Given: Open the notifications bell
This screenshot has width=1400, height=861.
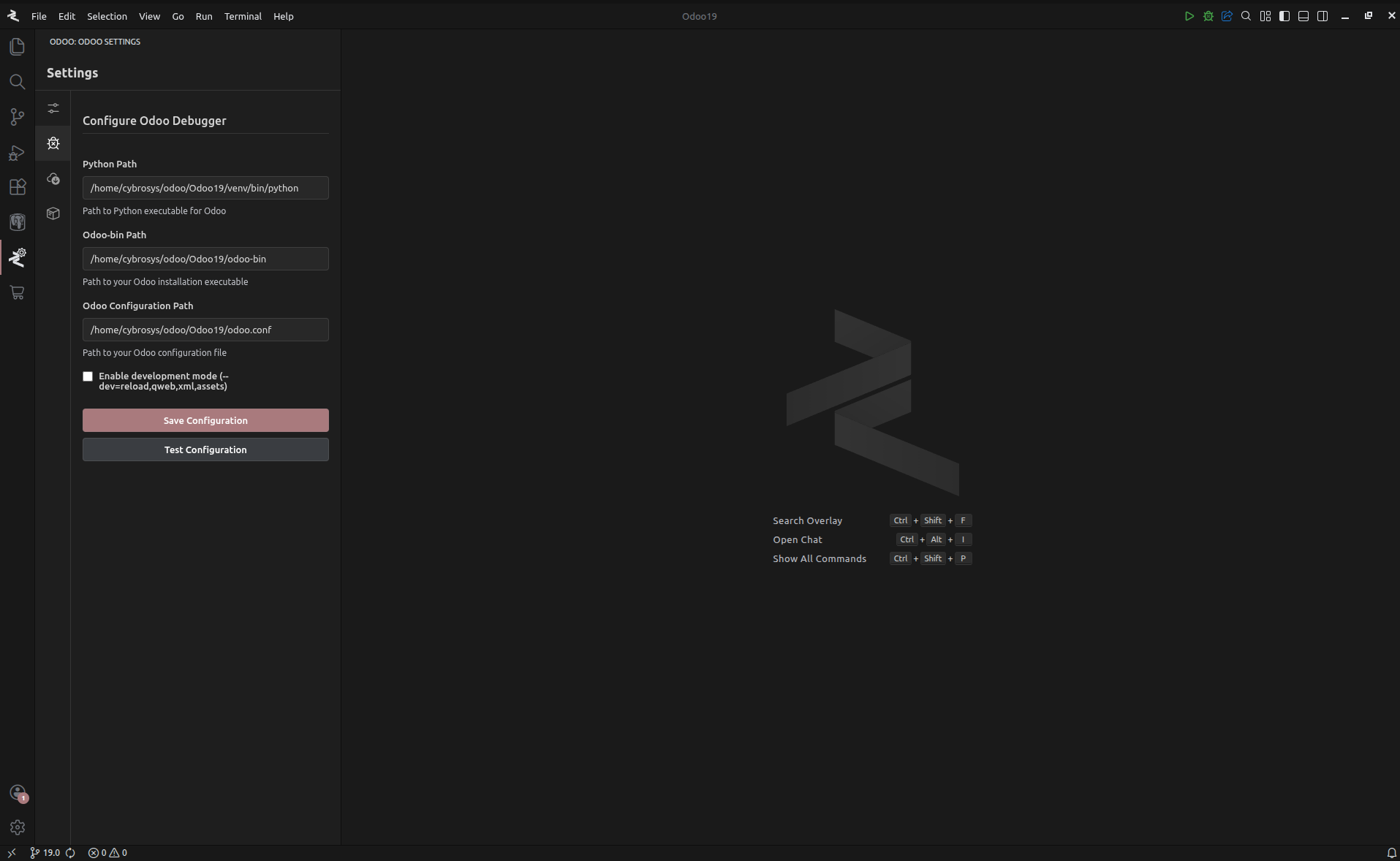Looking at the screenshot, I should pyautogui.click(x=1391, y=852).
